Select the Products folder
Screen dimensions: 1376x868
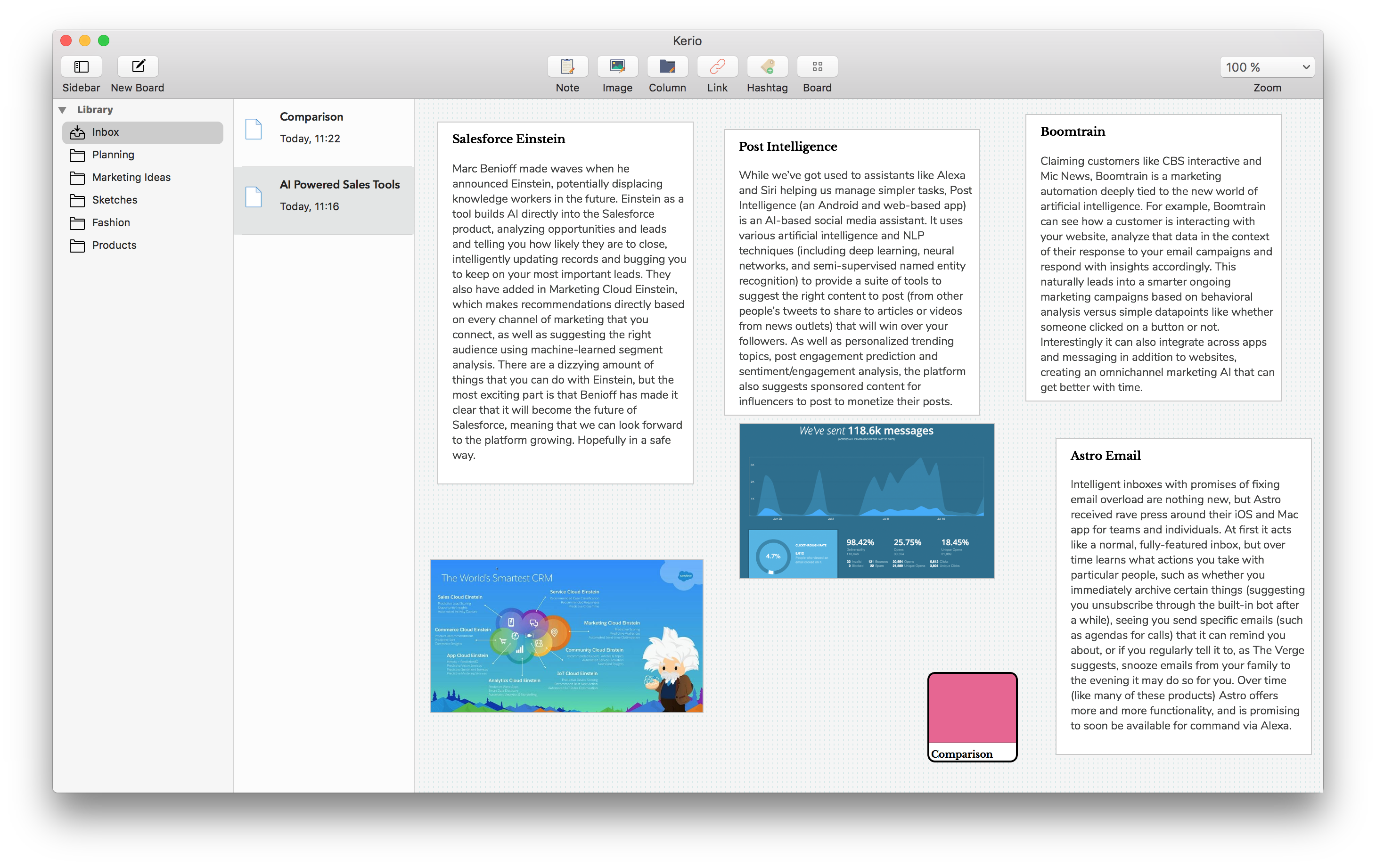pos(142,245)
